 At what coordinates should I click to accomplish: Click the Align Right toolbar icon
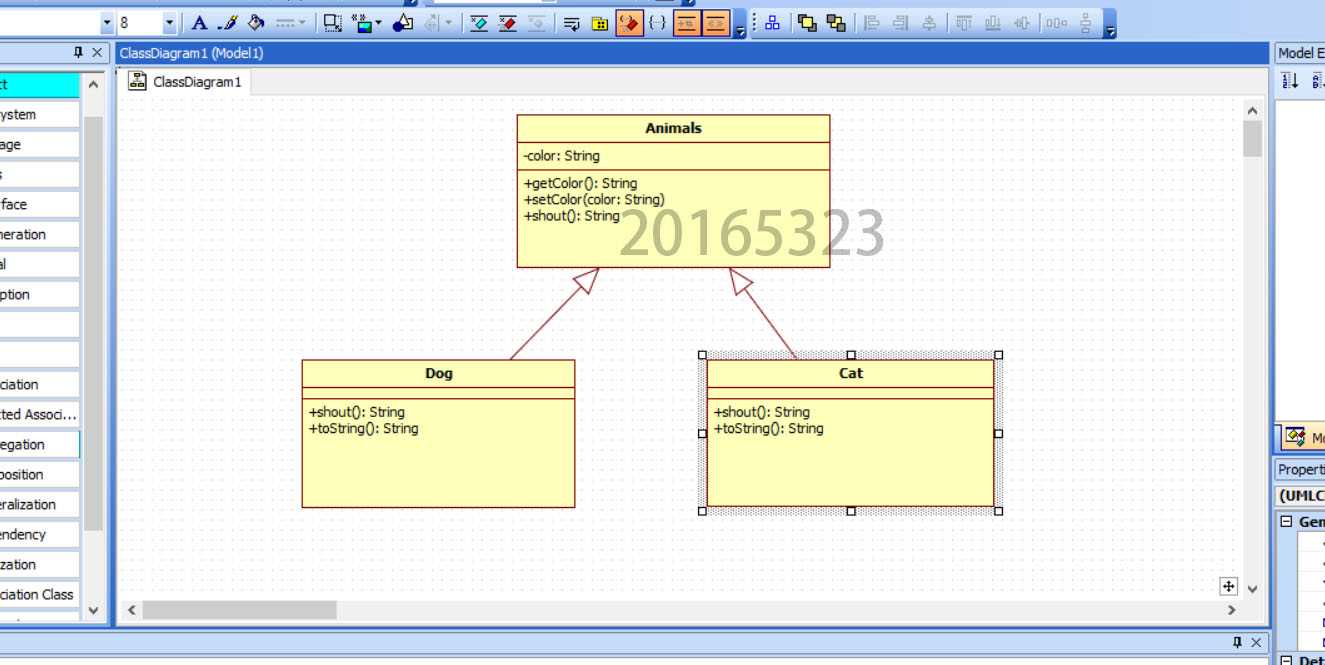coord(900,23)
